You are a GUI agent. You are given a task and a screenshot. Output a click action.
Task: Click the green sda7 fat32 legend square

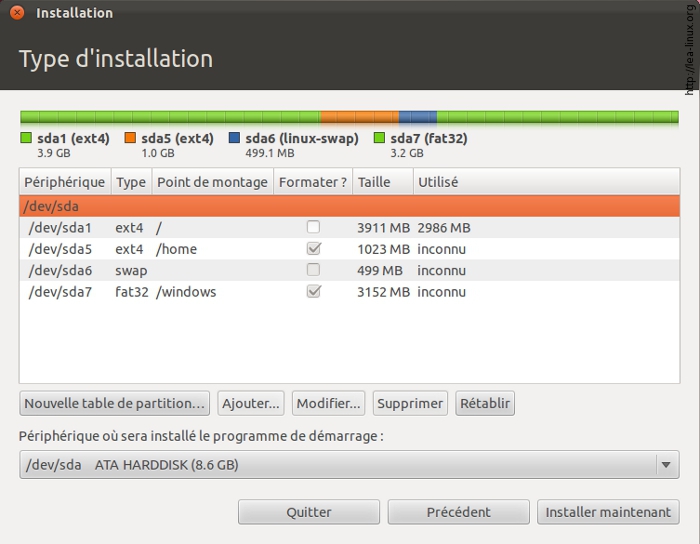point(380,139)
